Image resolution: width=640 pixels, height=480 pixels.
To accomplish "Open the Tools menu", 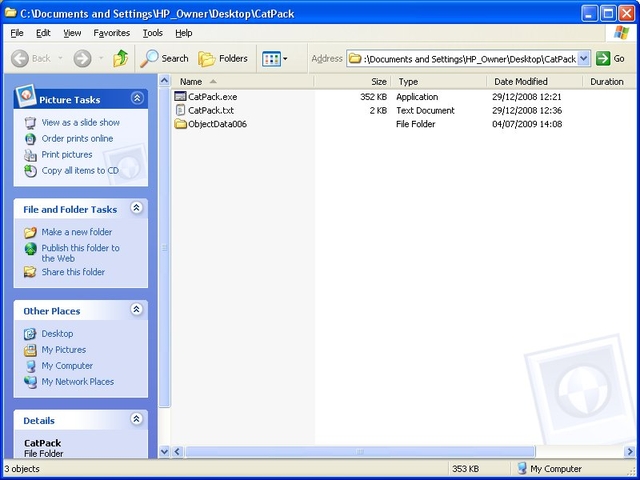I will [x=153, y=33].
